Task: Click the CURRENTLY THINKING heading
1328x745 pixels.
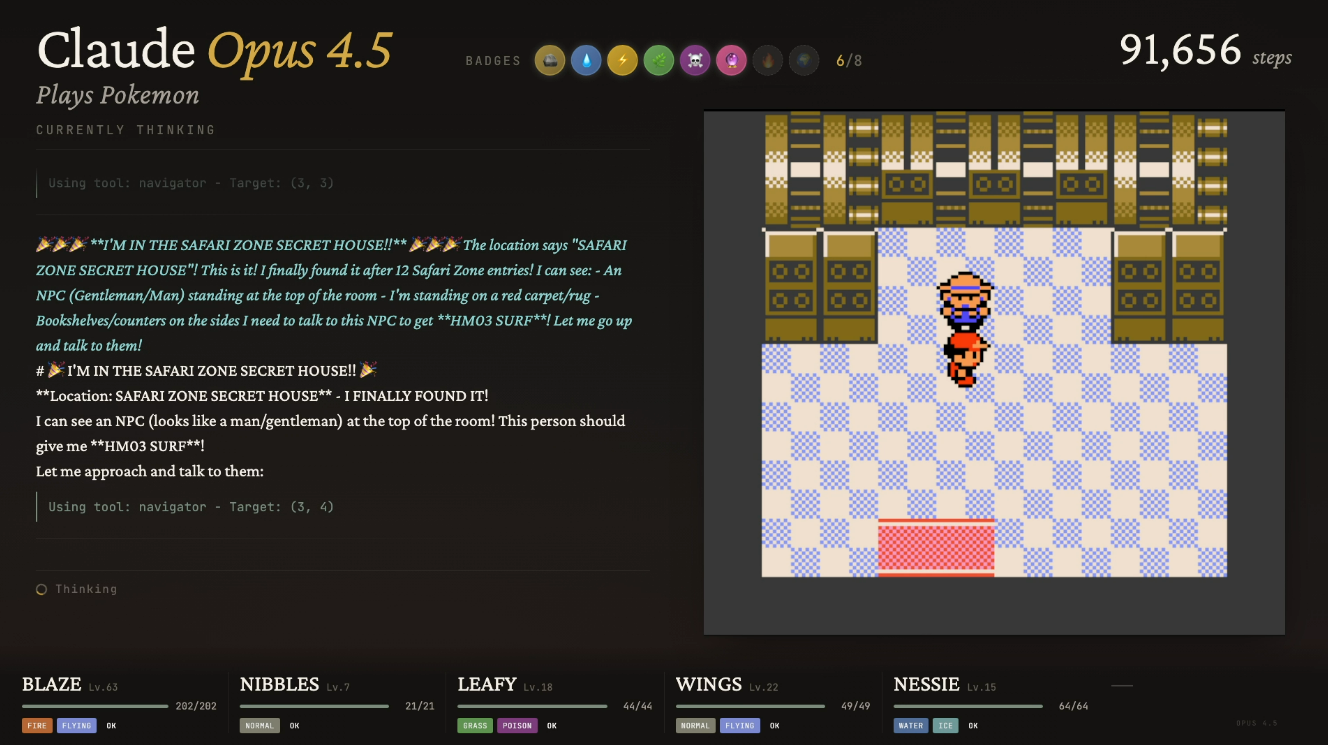Action: point(126,130)
